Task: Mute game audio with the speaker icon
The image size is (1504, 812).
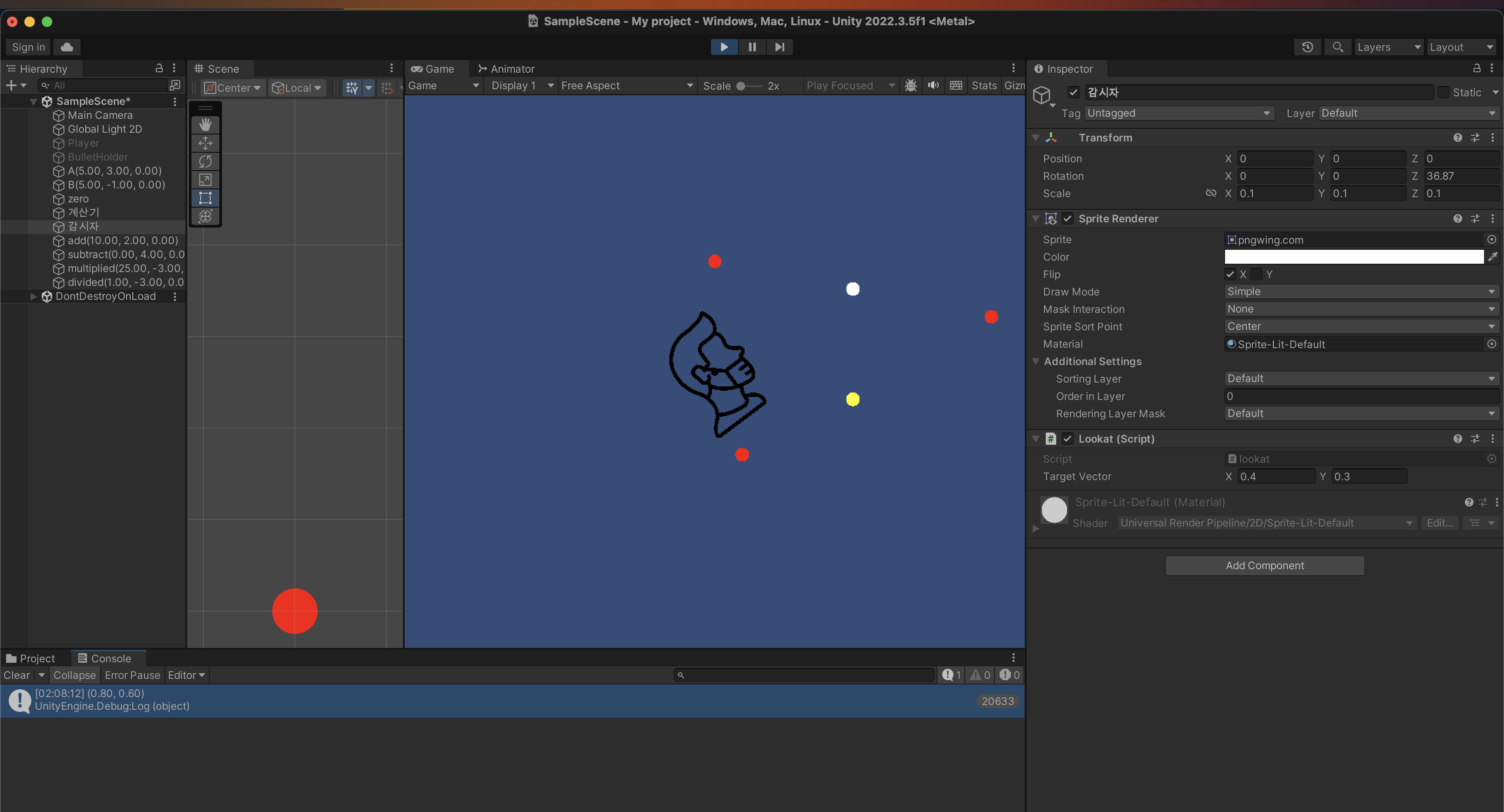Action: (x=933, y=85)
